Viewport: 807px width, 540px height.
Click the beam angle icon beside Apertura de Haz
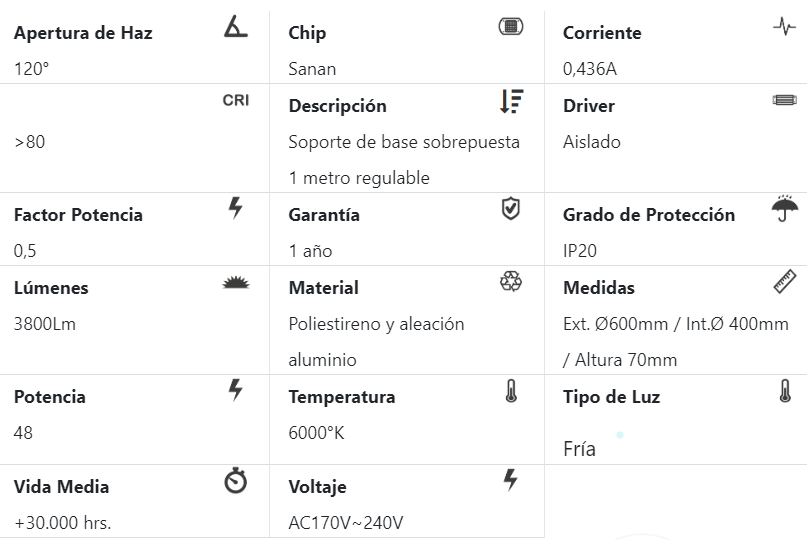236,27
